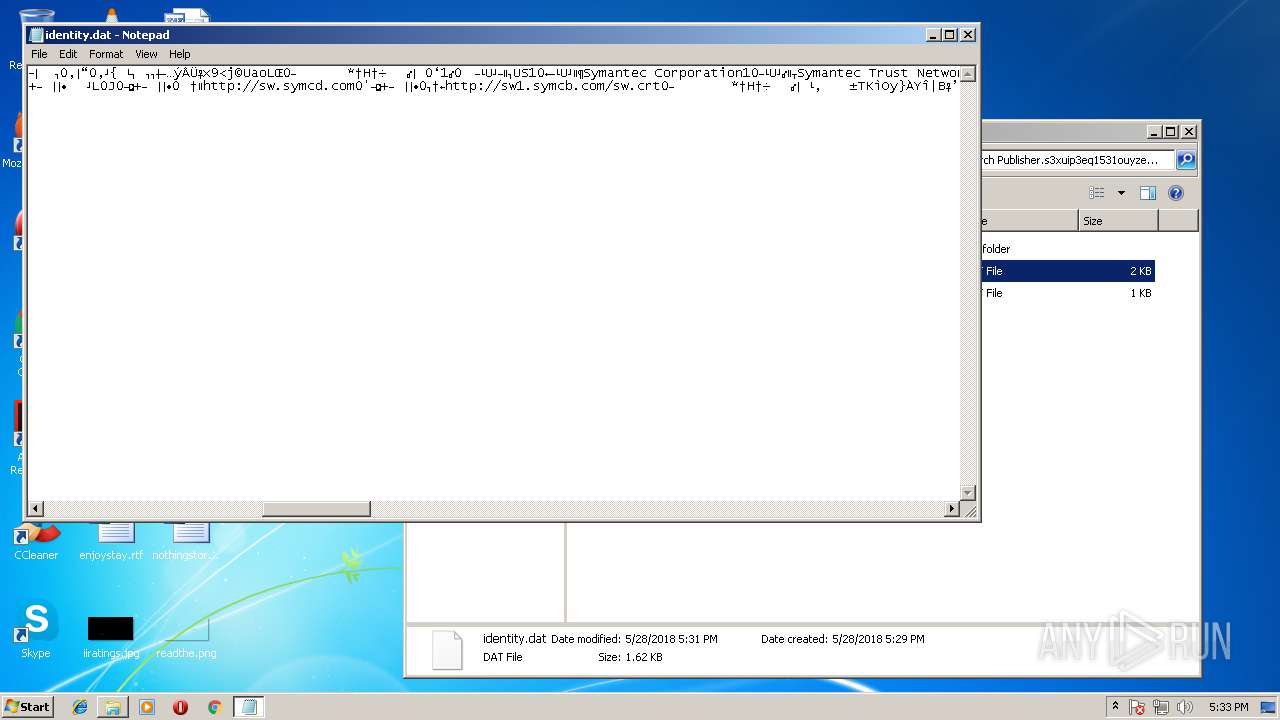The height and width of the screenshot is (720, 1280).
Task: Open enjoystay.rtf desktop file
Action: pyautogui.click(x=111, y=540)
